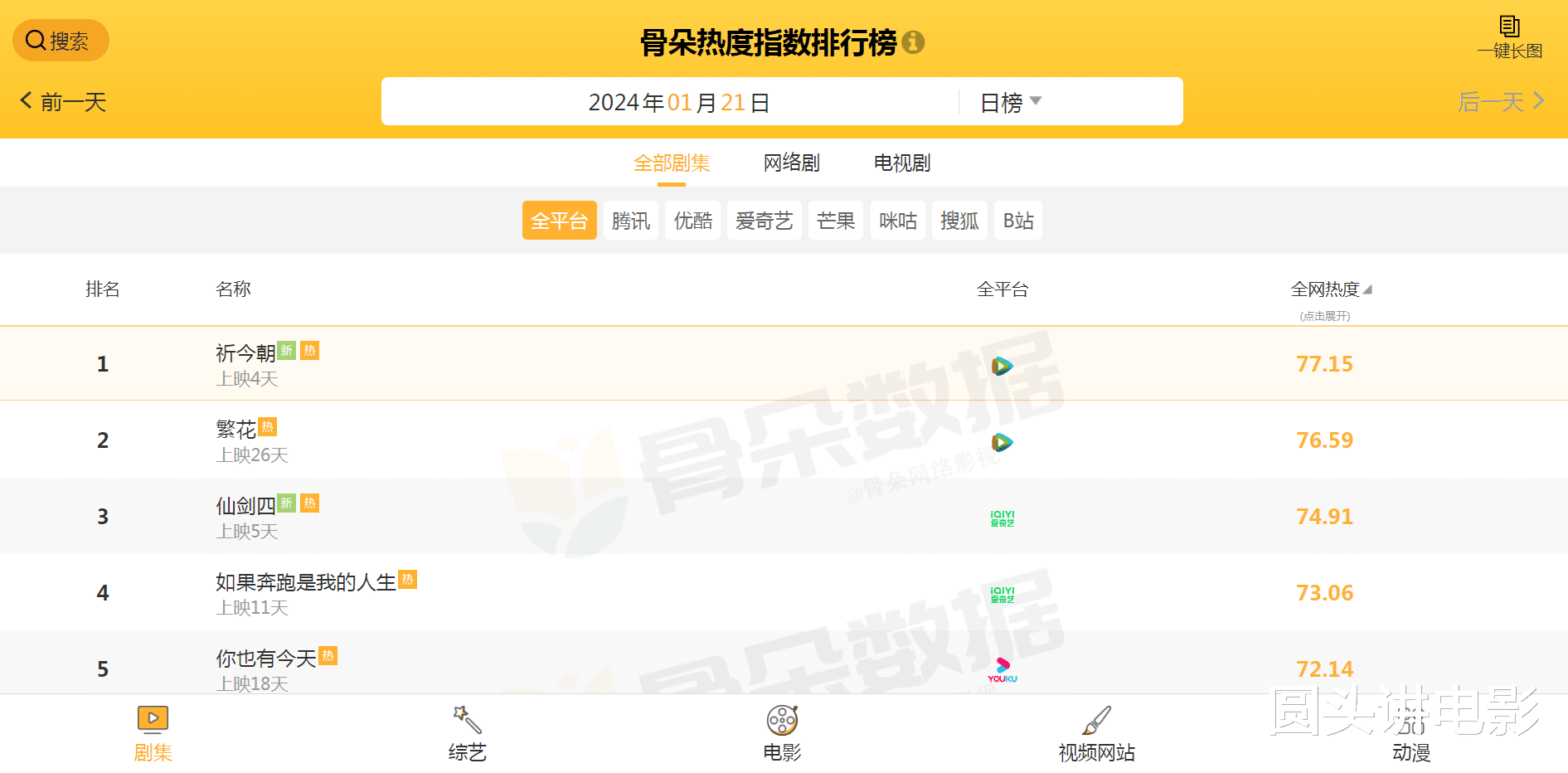Go to next day arrow

pos(1539,100)
